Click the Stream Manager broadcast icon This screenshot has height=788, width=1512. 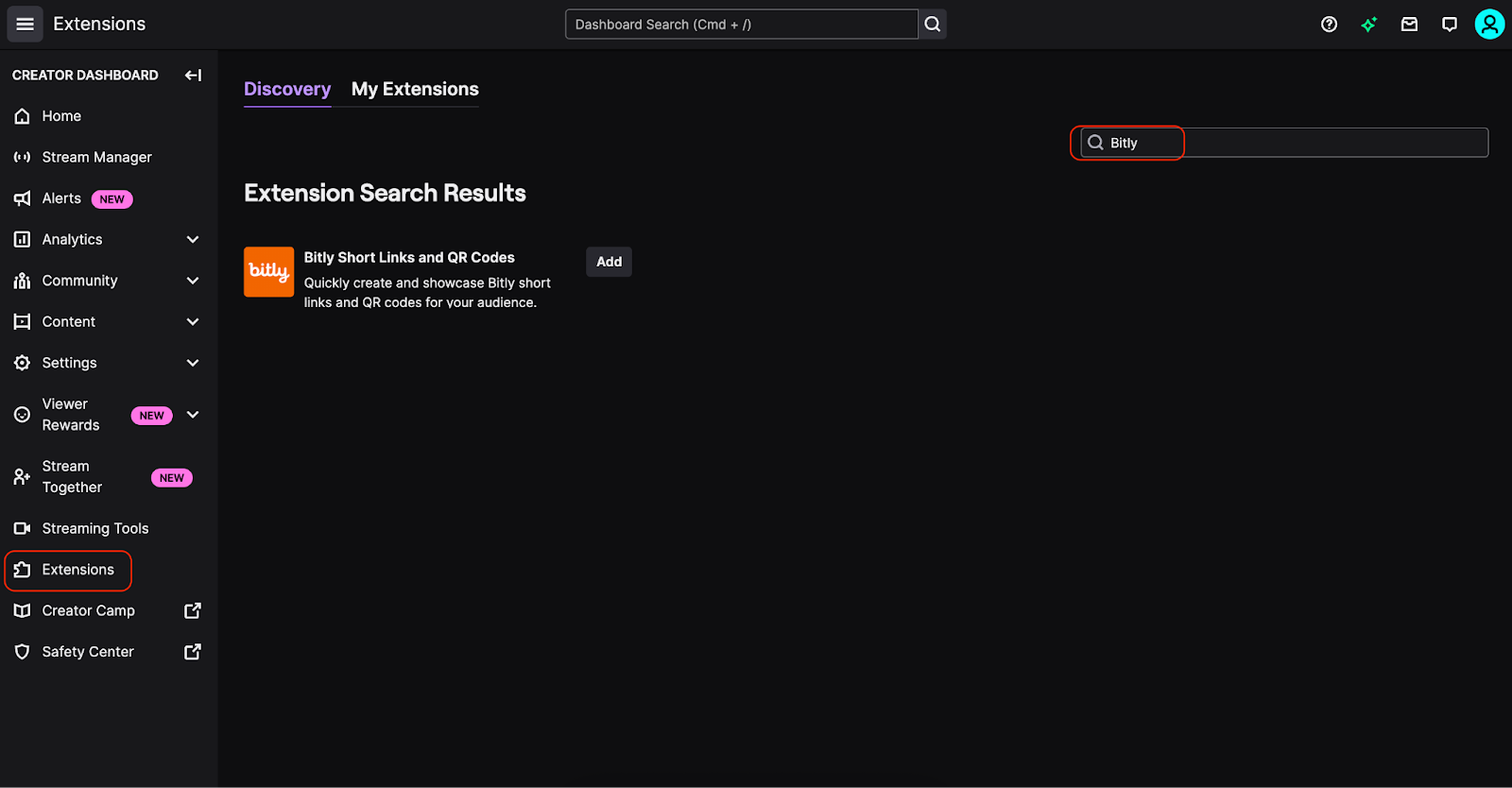22,157
